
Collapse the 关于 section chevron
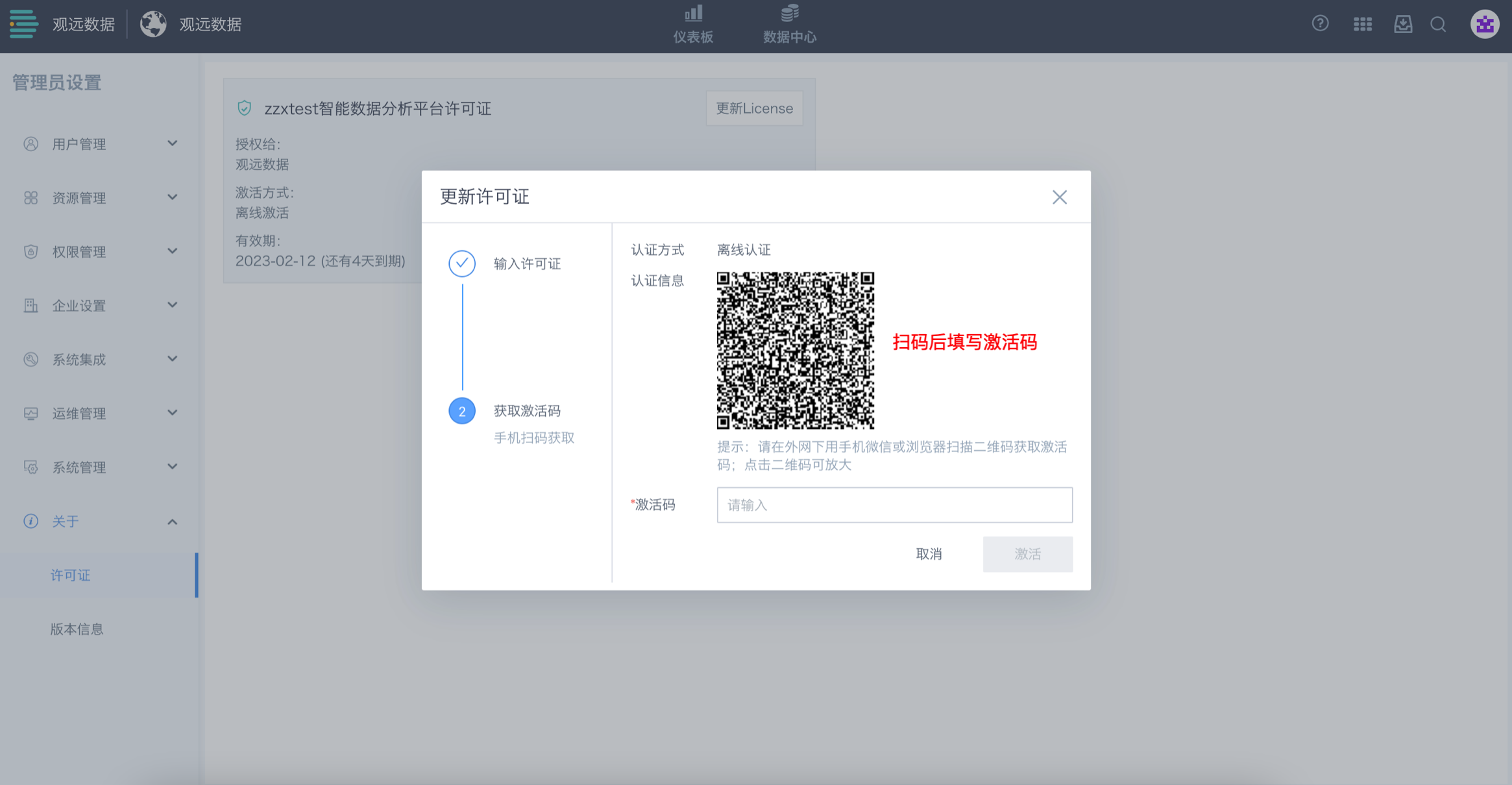point(172,522)
